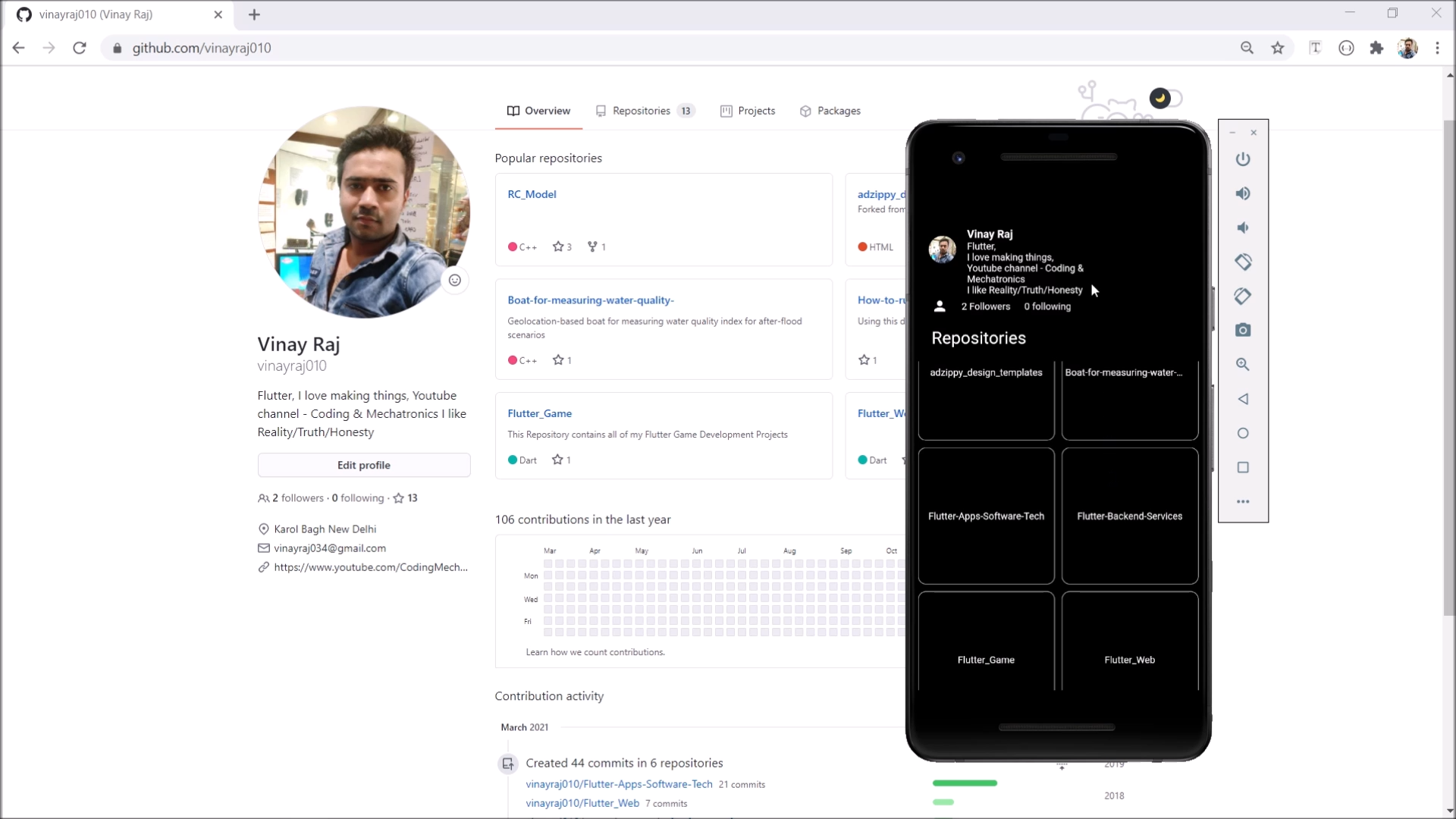Open the Packages tab
The width and height of the screenshot is (1456, 819).
pos(830,111)
